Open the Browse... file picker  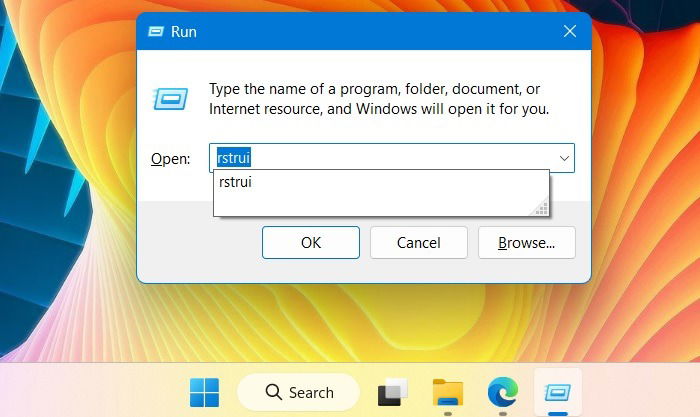point(527,242)
